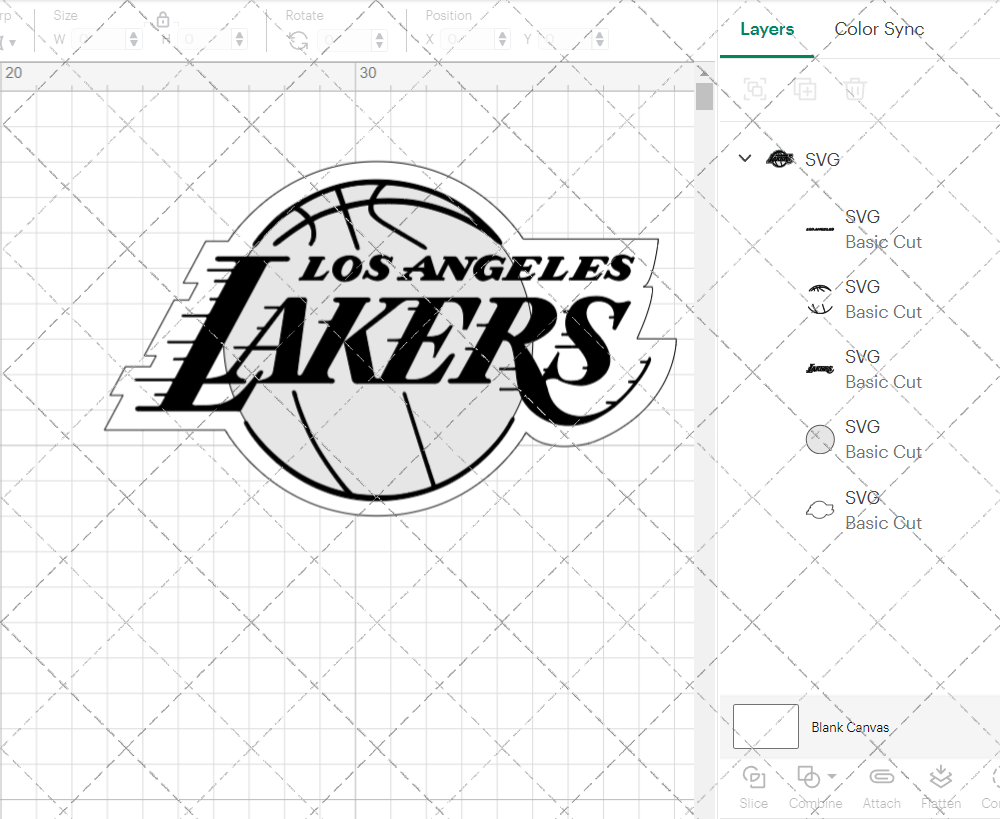Screen dimensions: 1000x819
Task: Click the Size H input field
Action: tap(205, 40)
